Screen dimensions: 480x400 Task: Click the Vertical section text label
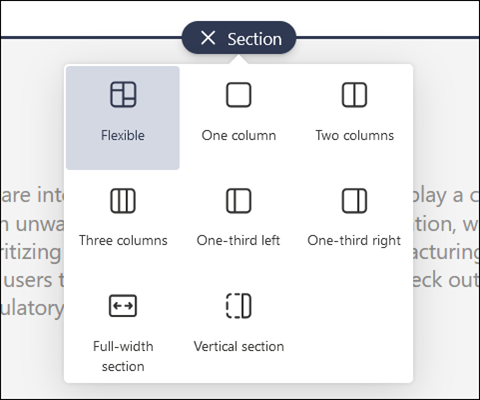pos(239,346)
